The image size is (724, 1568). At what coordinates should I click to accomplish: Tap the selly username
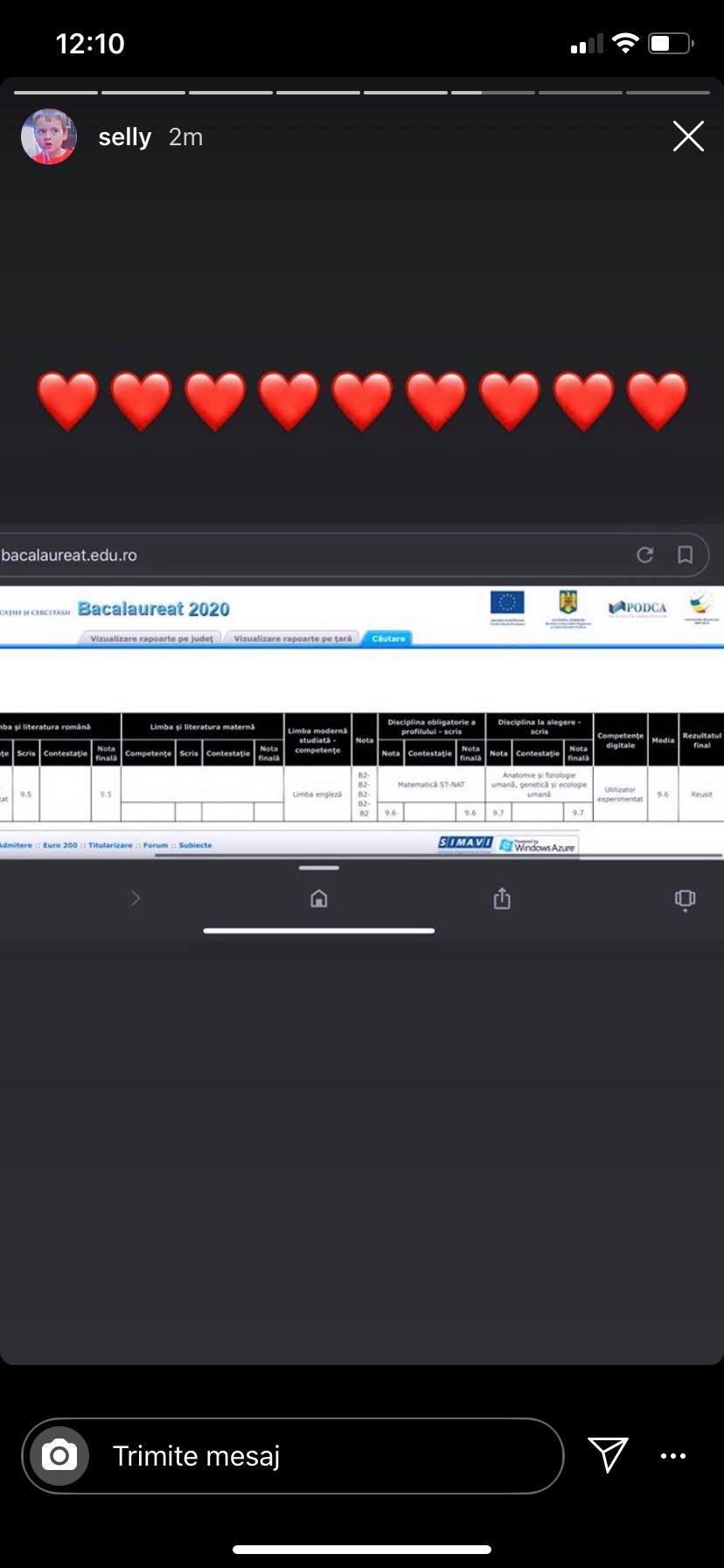pos(125,137)
